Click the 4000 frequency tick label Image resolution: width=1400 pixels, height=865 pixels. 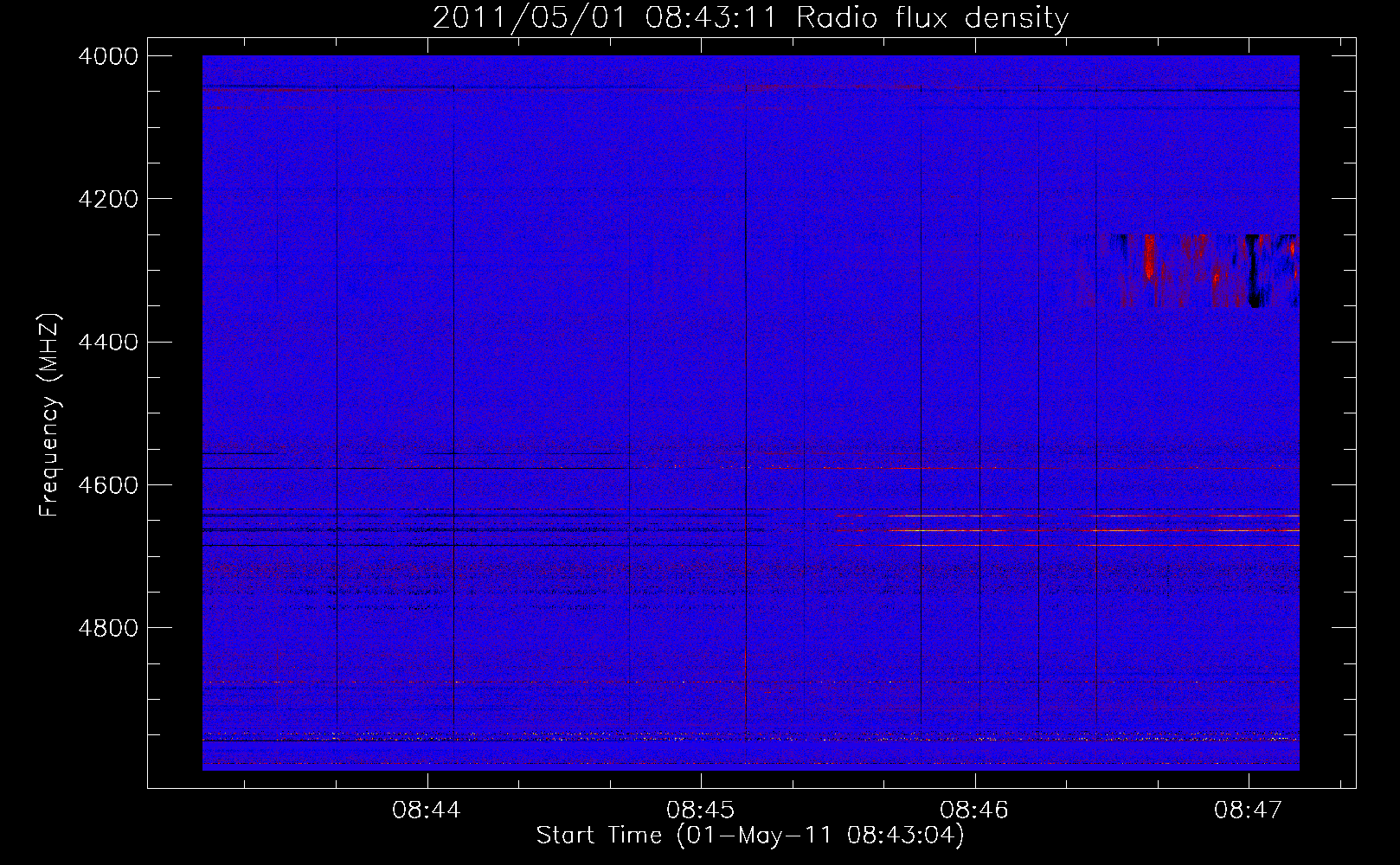point(108,56)
